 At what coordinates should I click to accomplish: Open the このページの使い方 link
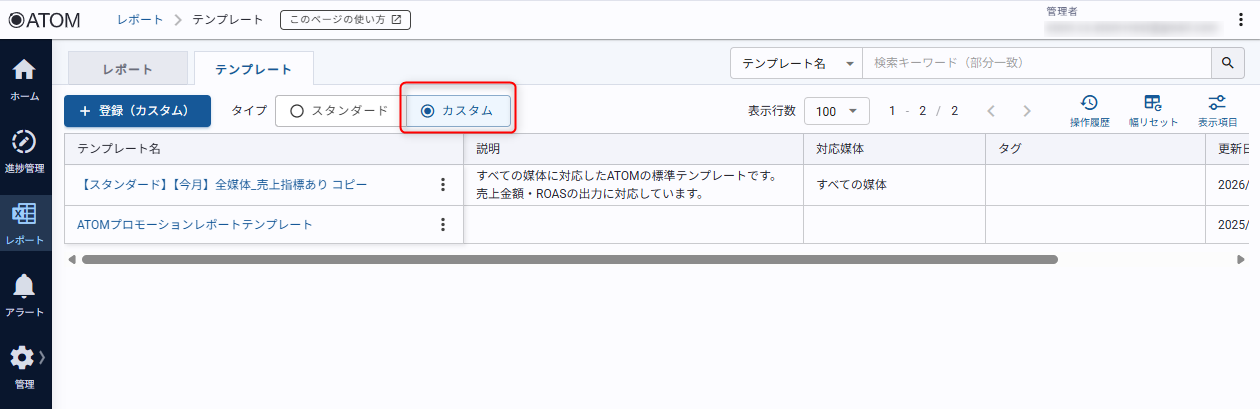345,19
